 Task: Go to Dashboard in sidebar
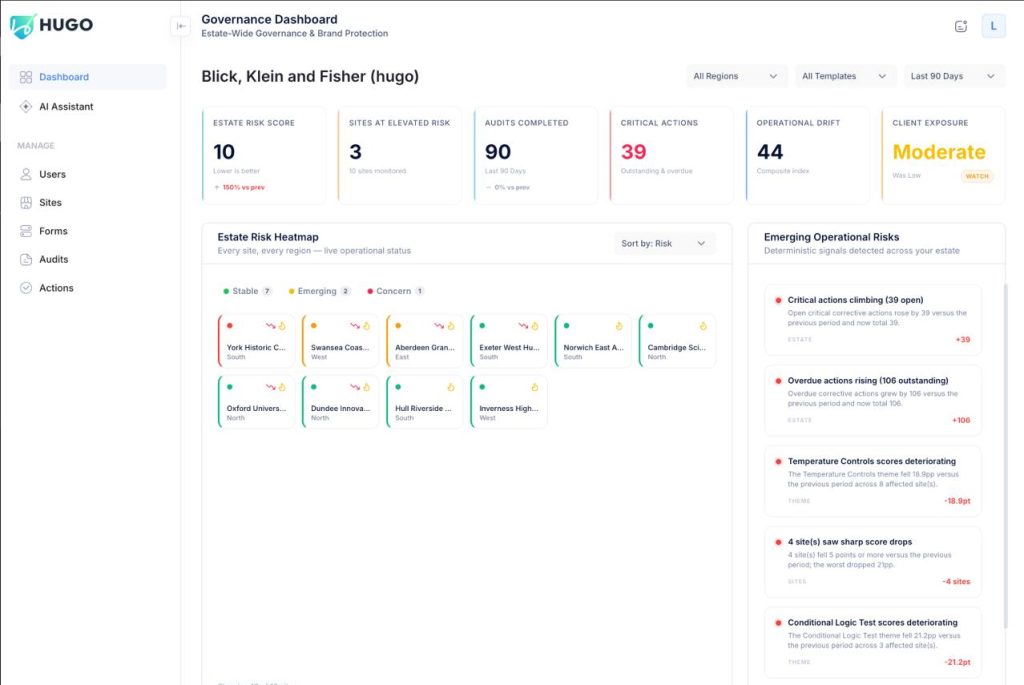click(88, 77)
